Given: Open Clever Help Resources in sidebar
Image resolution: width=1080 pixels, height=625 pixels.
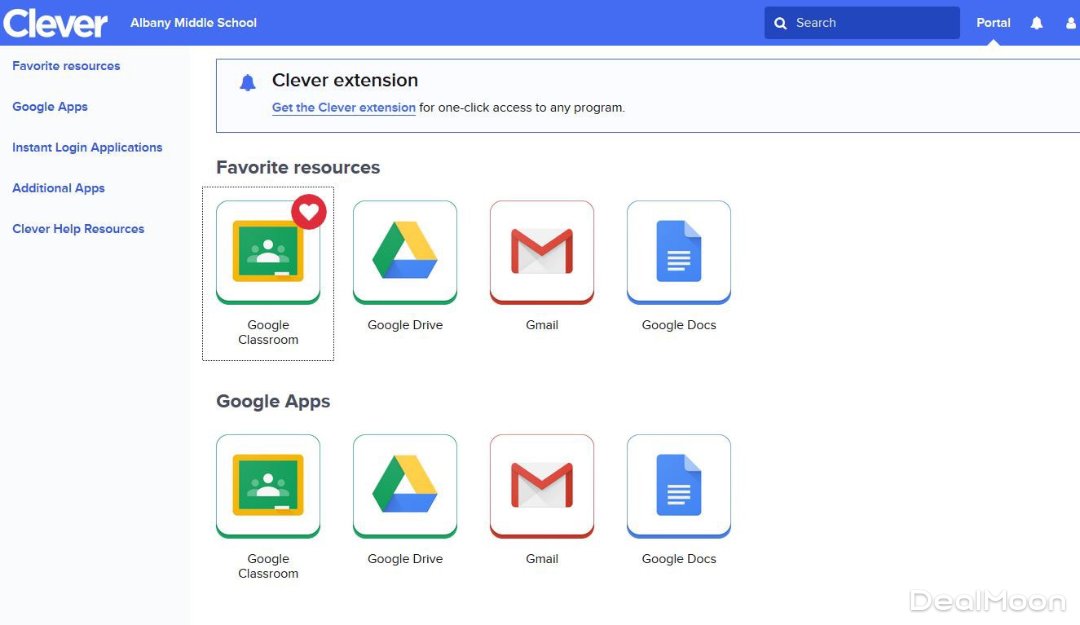Looking at the screenshot, I should click(78, 229).
